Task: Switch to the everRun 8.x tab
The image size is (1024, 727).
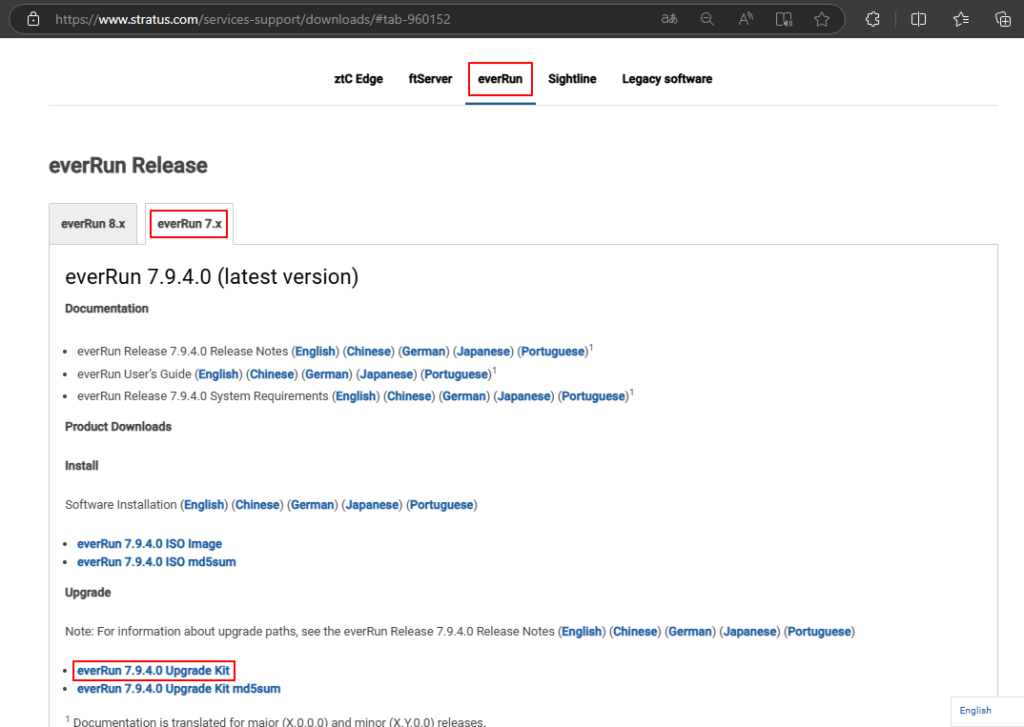Action: click(x=93, y=224)
